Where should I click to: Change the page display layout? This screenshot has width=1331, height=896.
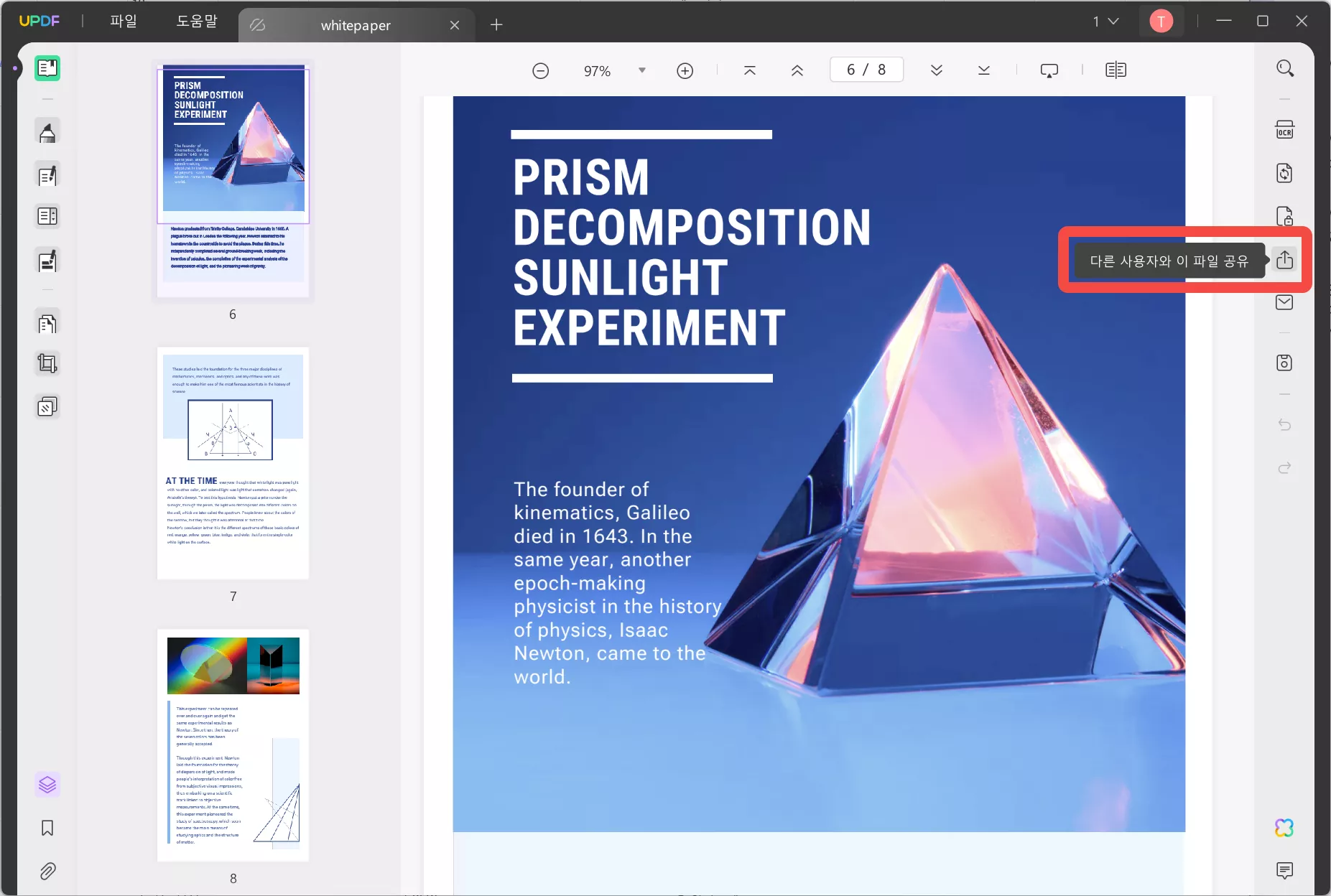pos(1116,70)
